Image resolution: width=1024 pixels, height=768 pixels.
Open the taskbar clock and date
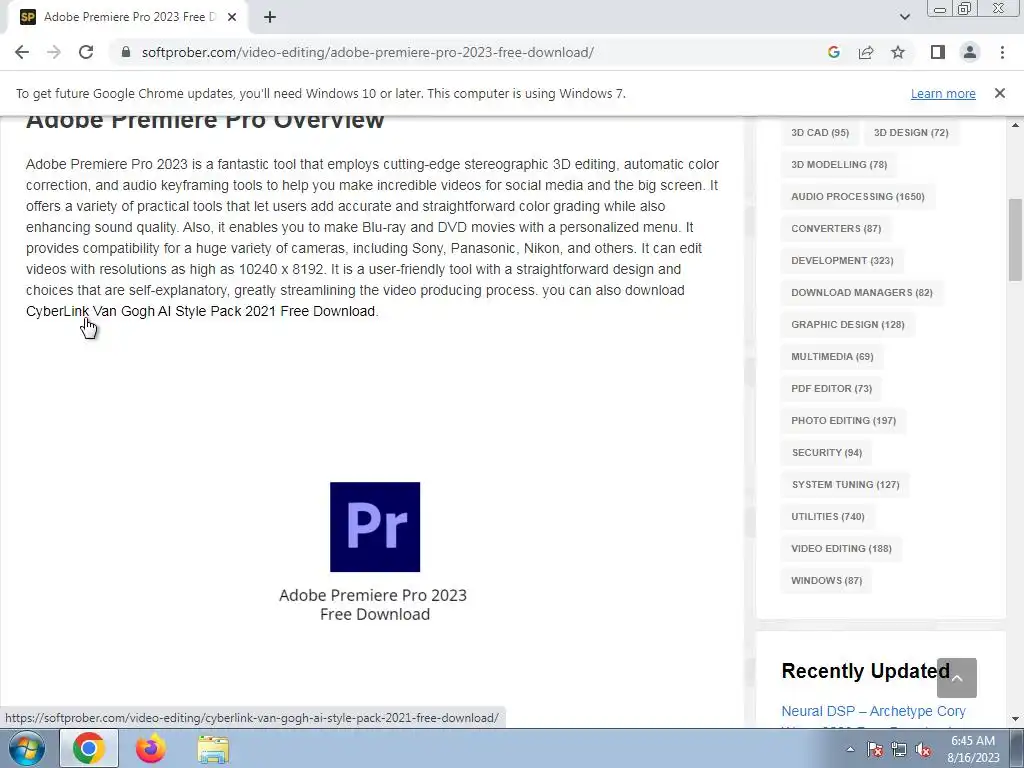973,749
